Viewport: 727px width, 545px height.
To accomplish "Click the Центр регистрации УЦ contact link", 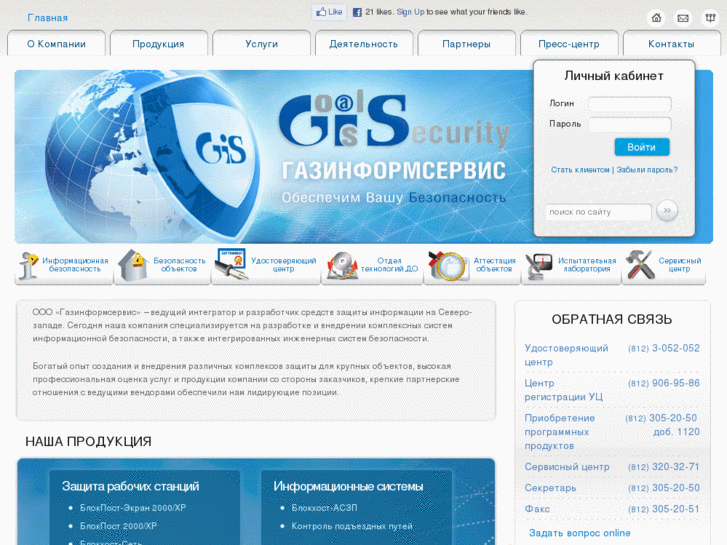I will 563,390.
